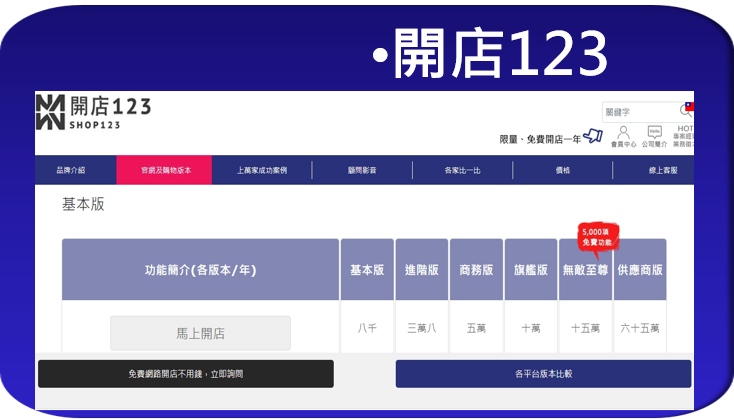Open the 各家比一比 menu item

(462, 170)
